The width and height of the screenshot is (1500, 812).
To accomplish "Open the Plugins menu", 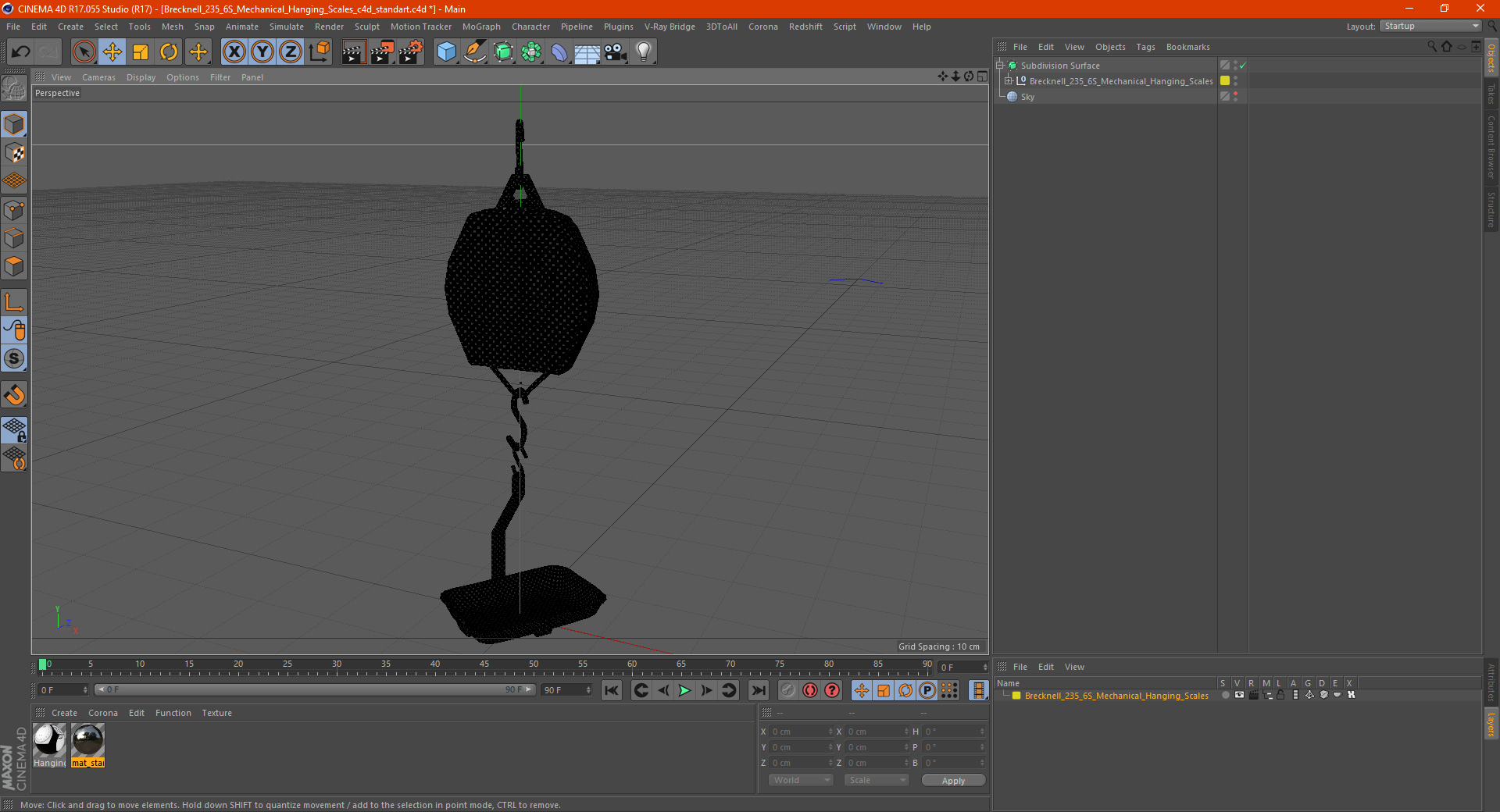I will [x=618, y=27].
